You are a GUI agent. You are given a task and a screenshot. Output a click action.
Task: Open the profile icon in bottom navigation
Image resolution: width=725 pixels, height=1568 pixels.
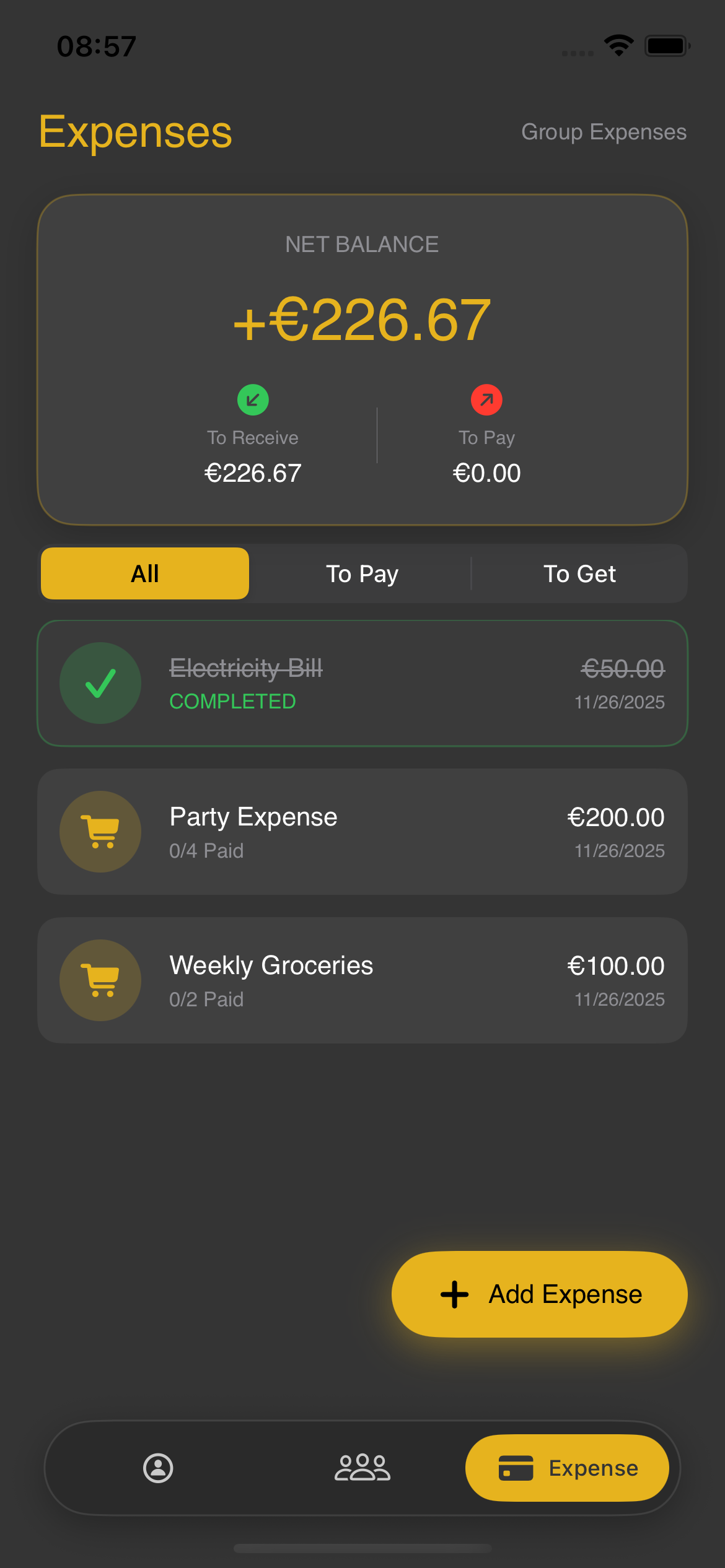(158, 1468)
